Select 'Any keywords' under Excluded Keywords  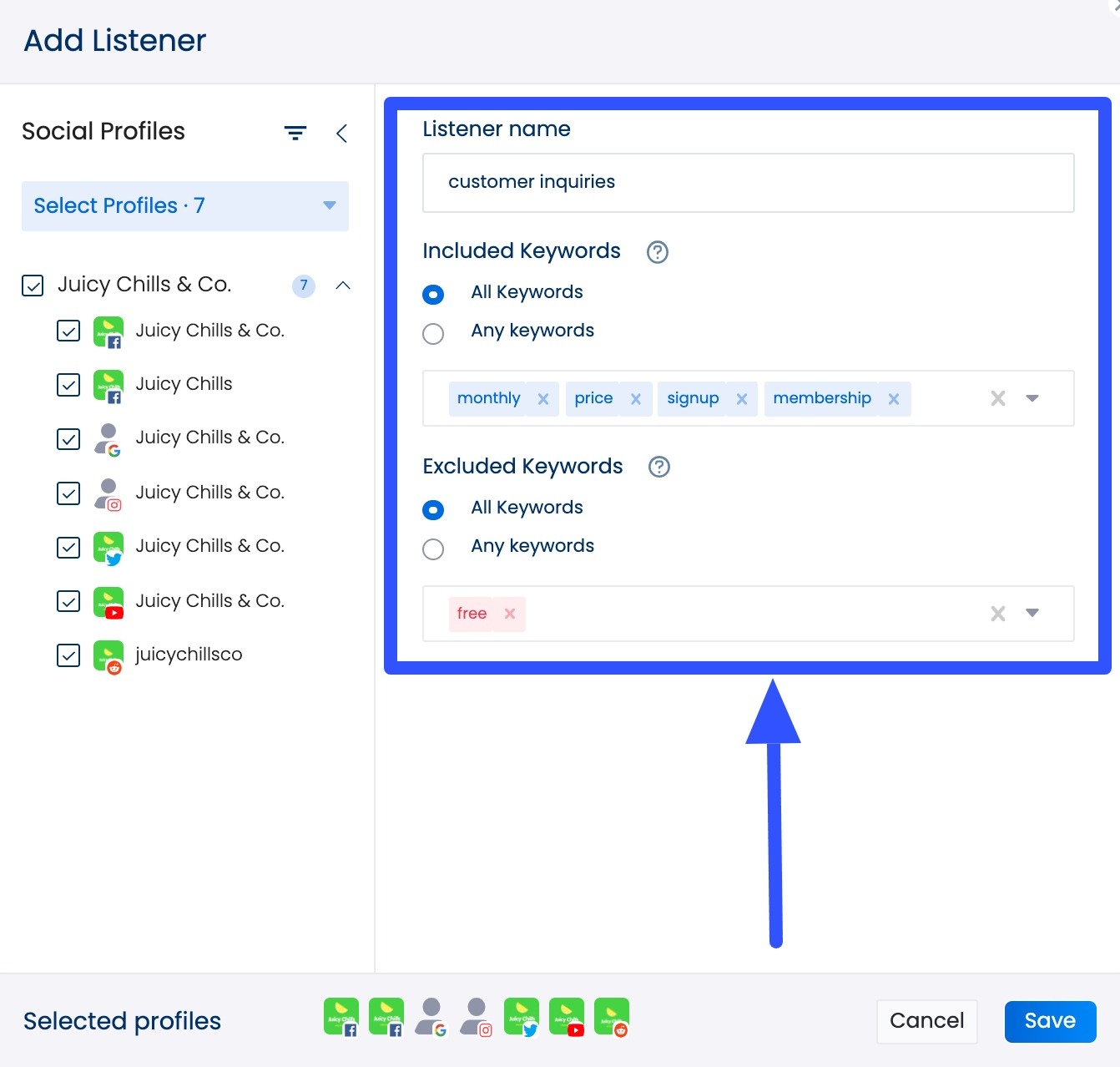tap(433, 549)
